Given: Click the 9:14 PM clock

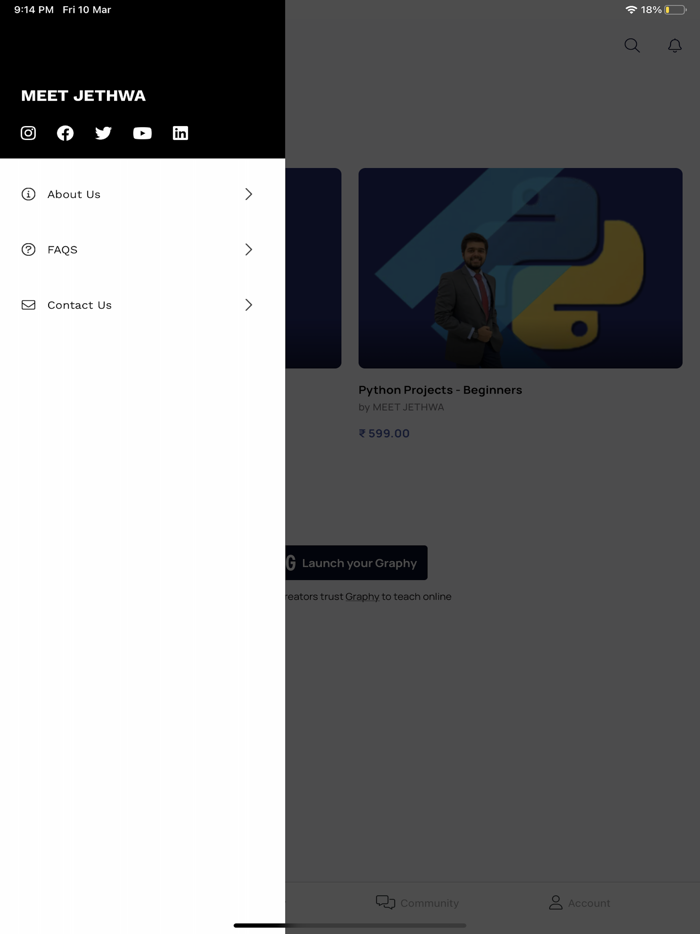Looking at the screenshot, I should pos(33,10).
